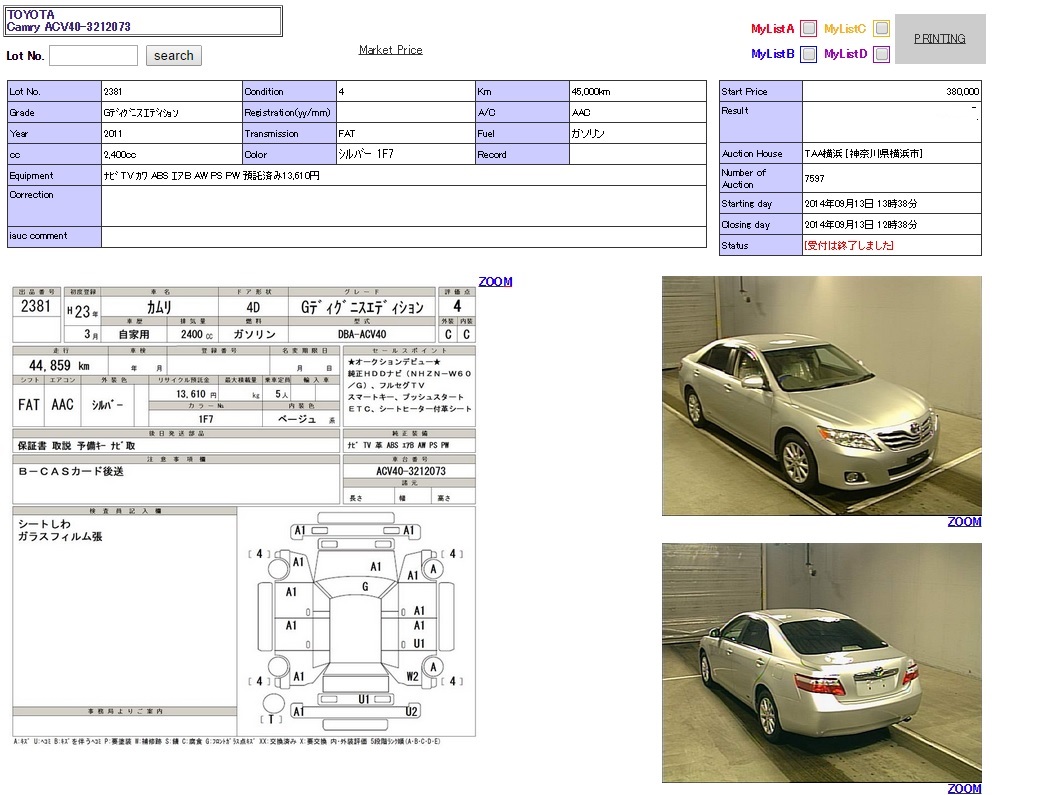Click the red MyListA label
The height and width of the screenshot is (795, 1052).
click(772, 29)
